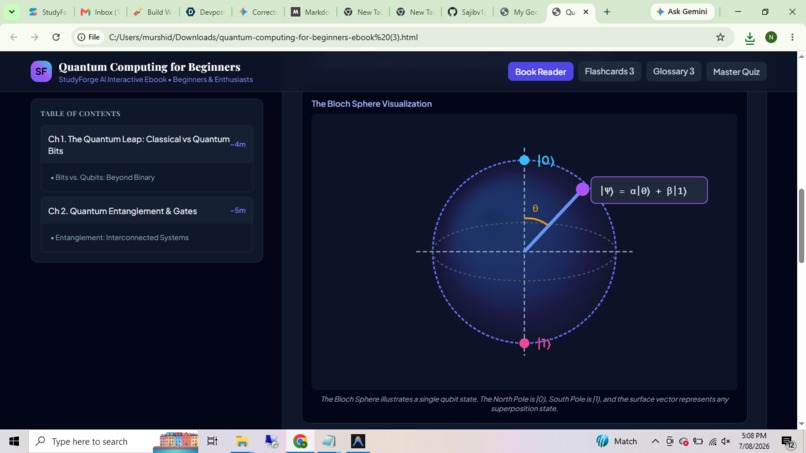Go forward in browser history
This screenshot has height=453, width=806.
(x=34, y=37)
